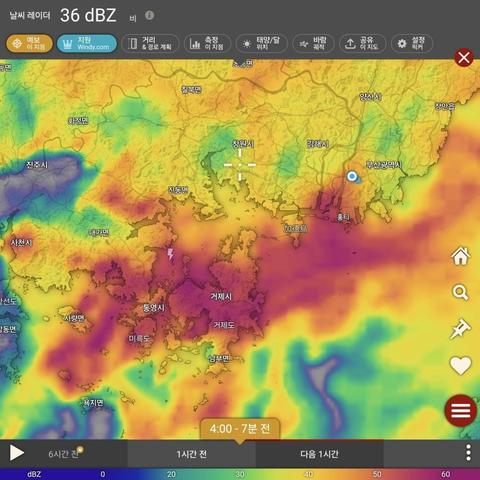Toggle the wind tracker option
This screenshot has width=480, height=480.
pyautogui.click(x=313, y=43)
